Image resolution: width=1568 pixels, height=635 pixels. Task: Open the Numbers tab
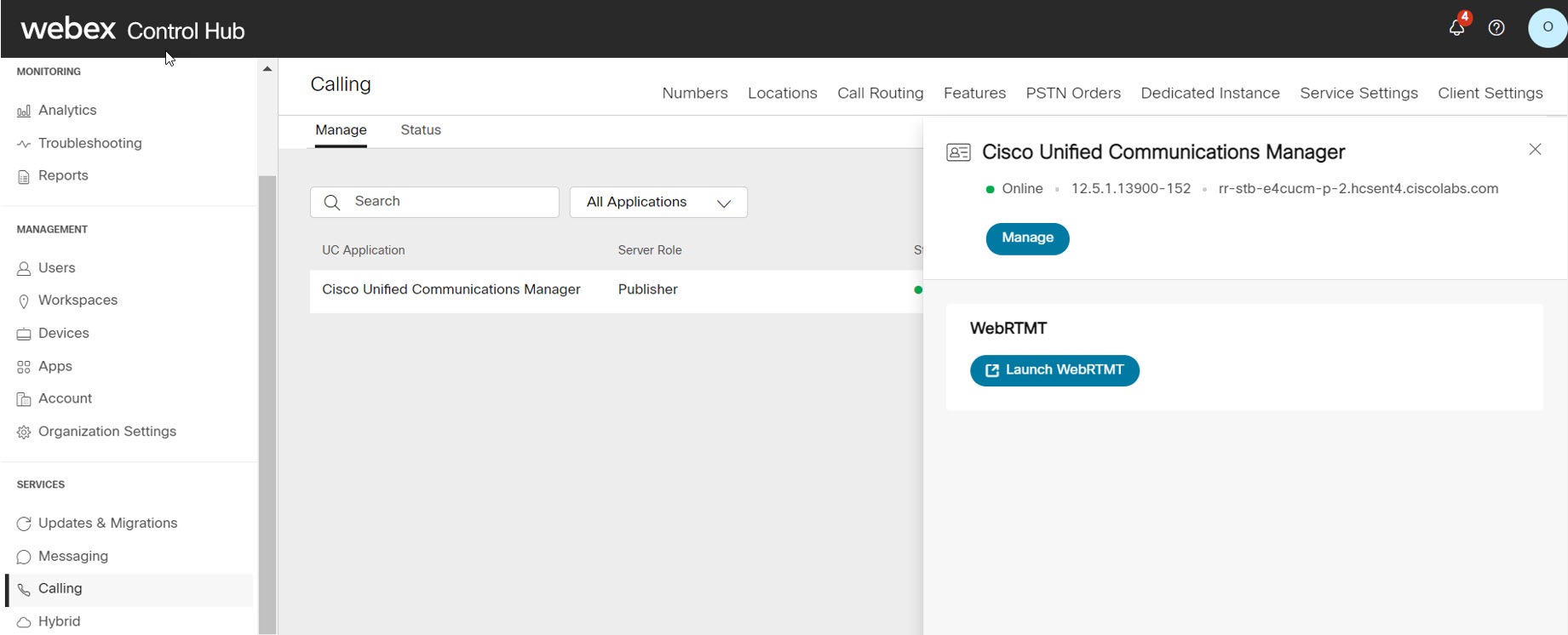coord(695,94)
